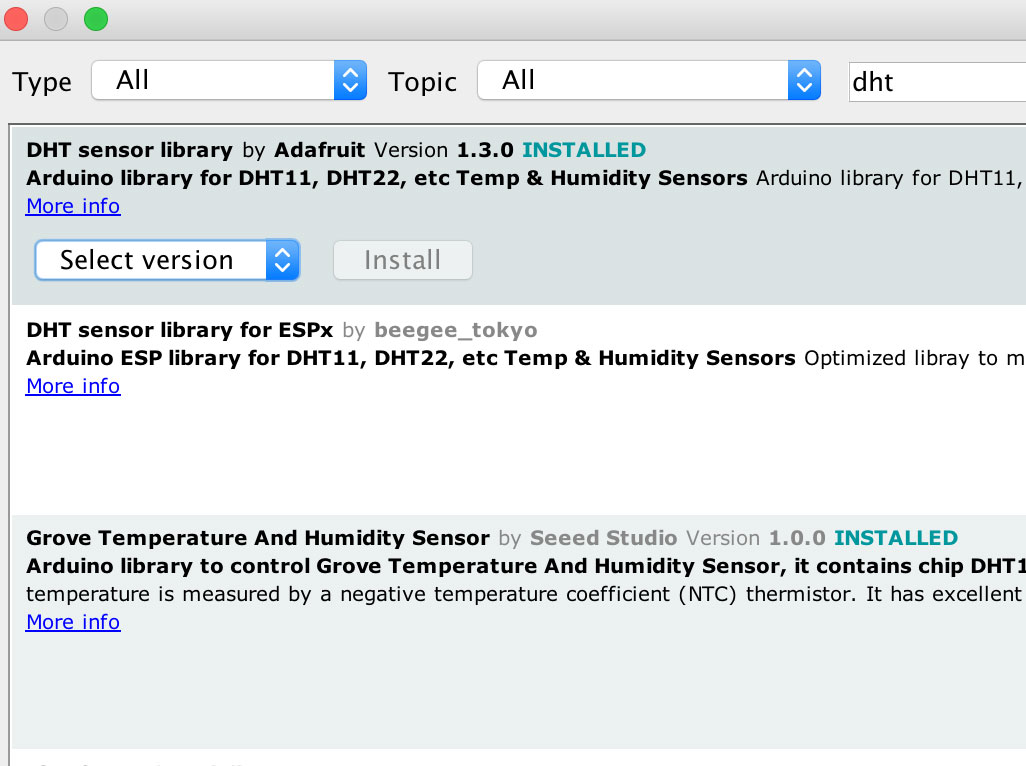
Task: Click the Install button for DHT sensor library
Action: point(402,260)
